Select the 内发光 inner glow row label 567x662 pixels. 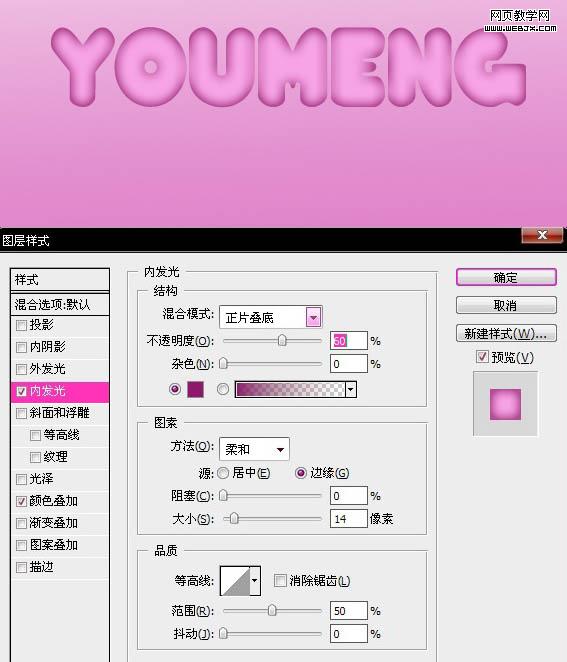(47, 391)
